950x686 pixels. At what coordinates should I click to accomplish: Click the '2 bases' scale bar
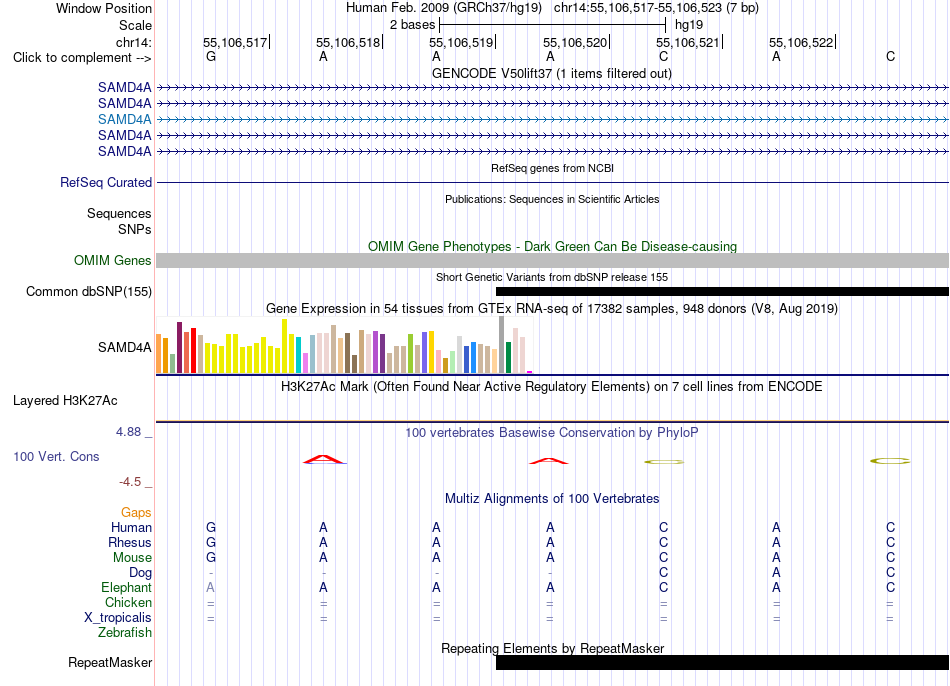click(x=553, y=25)
